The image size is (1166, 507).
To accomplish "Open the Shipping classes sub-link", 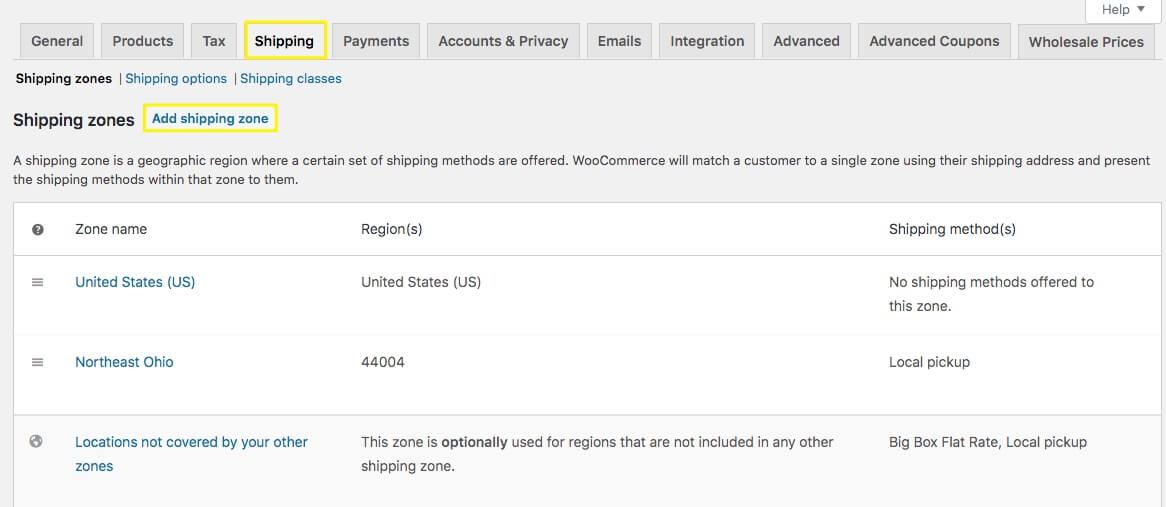I will click(x=291, y=78).
